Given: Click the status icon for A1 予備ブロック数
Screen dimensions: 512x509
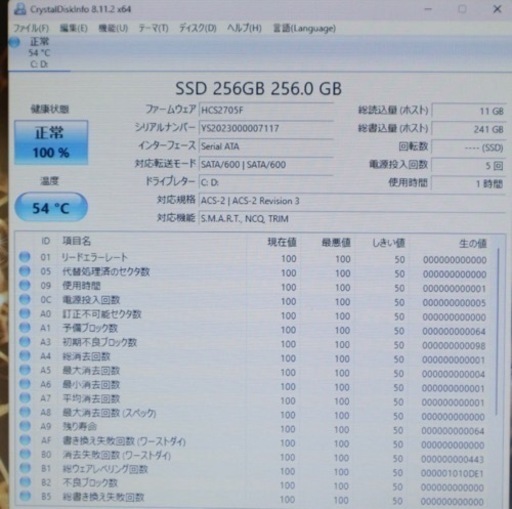Looking at the screenshot, I should (25, 328).
